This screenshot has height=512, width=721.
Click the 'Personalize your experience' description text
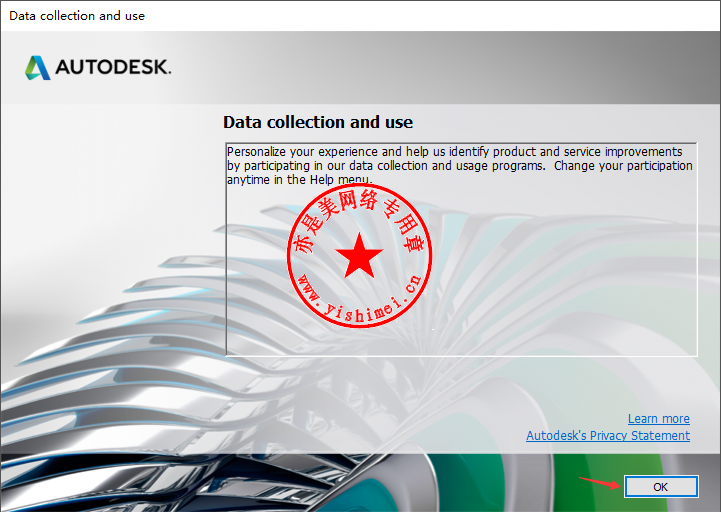[459, 165]
